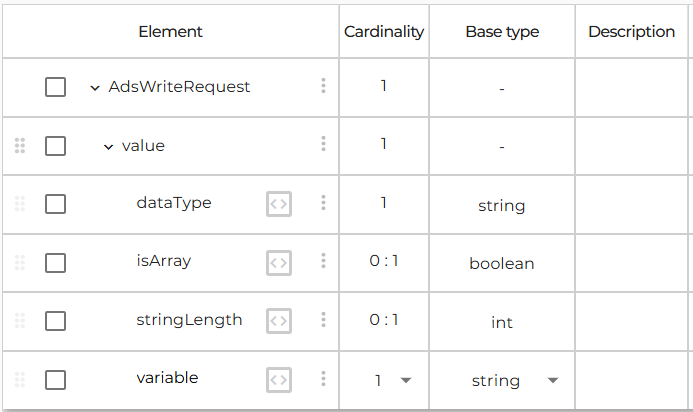Open the three-dot menu for value row
The image size is (693, 412).
(324, 144)
